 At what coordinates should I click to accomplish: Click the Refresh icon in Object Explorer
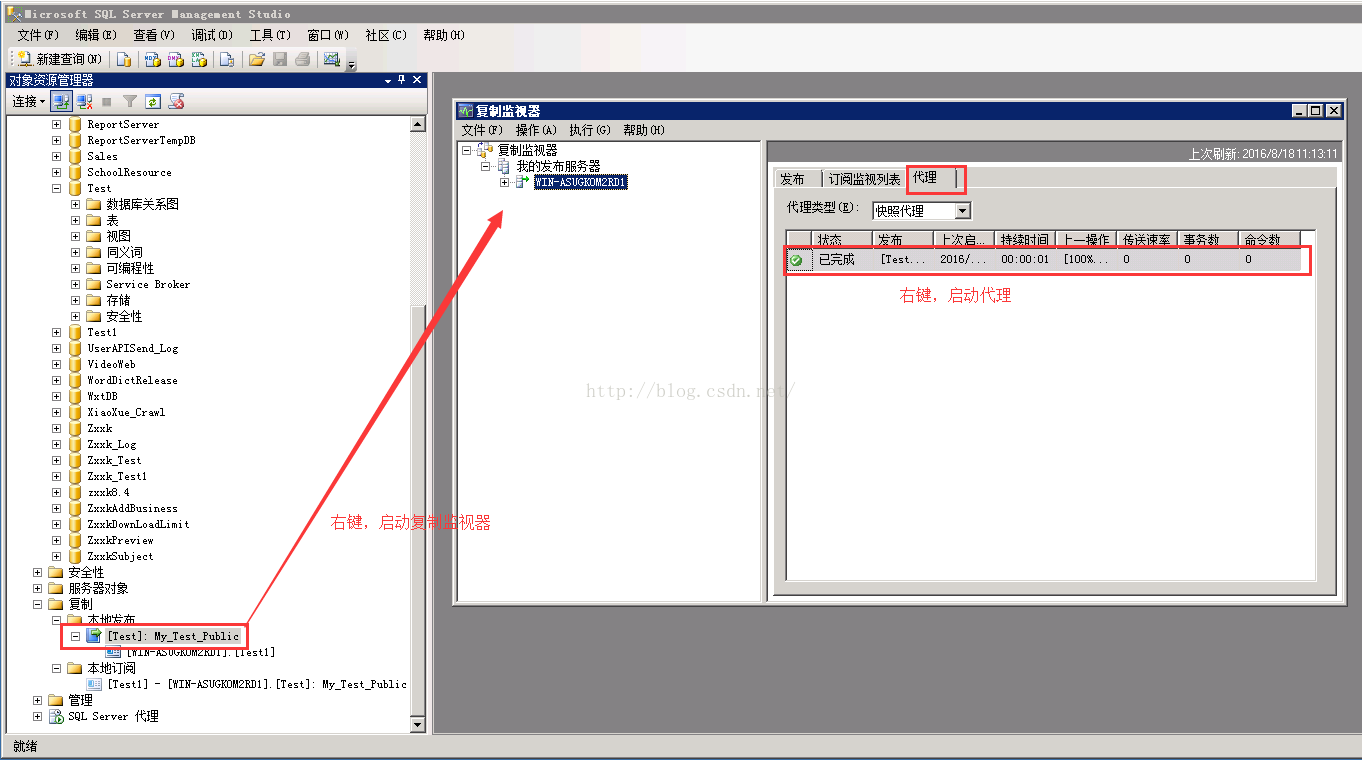(x=153, y=101)
